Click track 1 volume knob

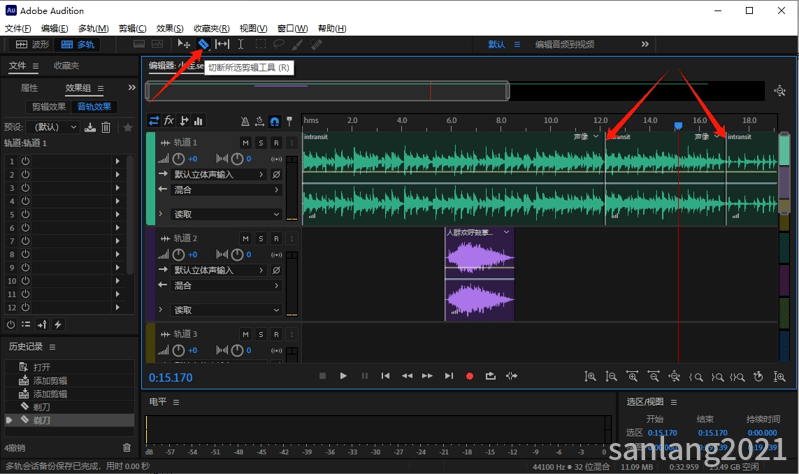point(178,159)
